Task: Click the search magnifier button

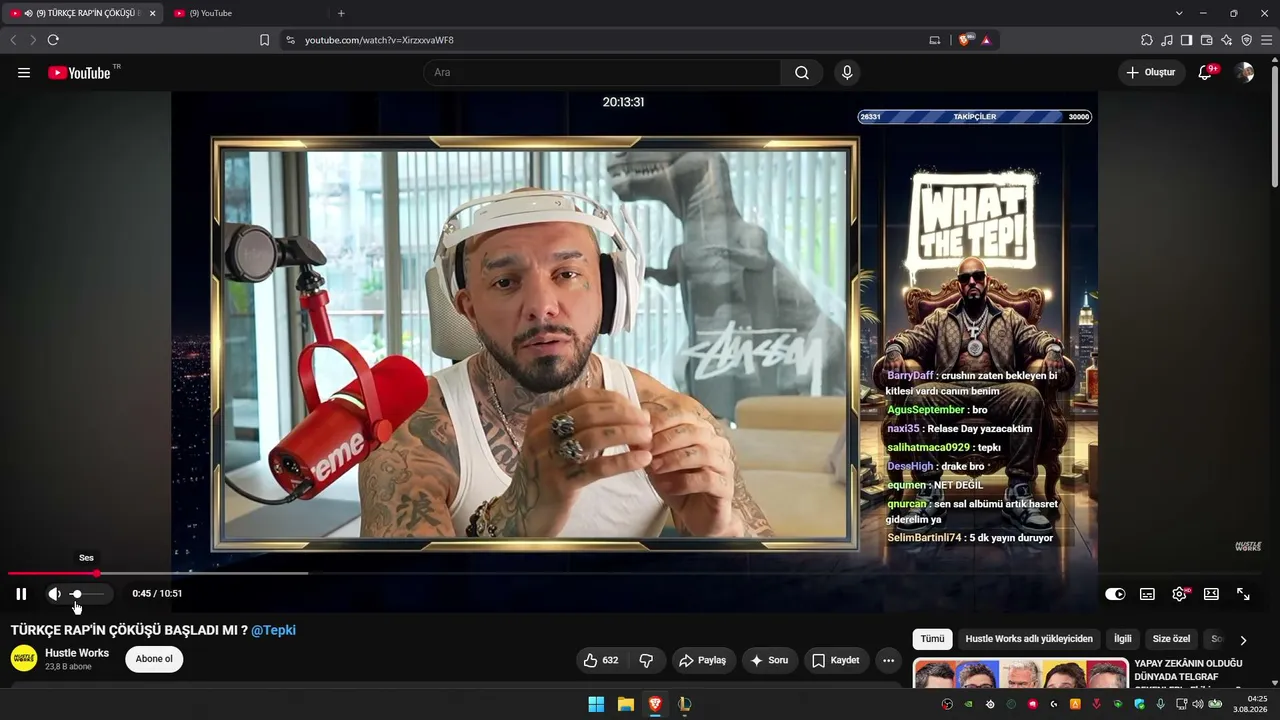Action: [x=802, y=73]
